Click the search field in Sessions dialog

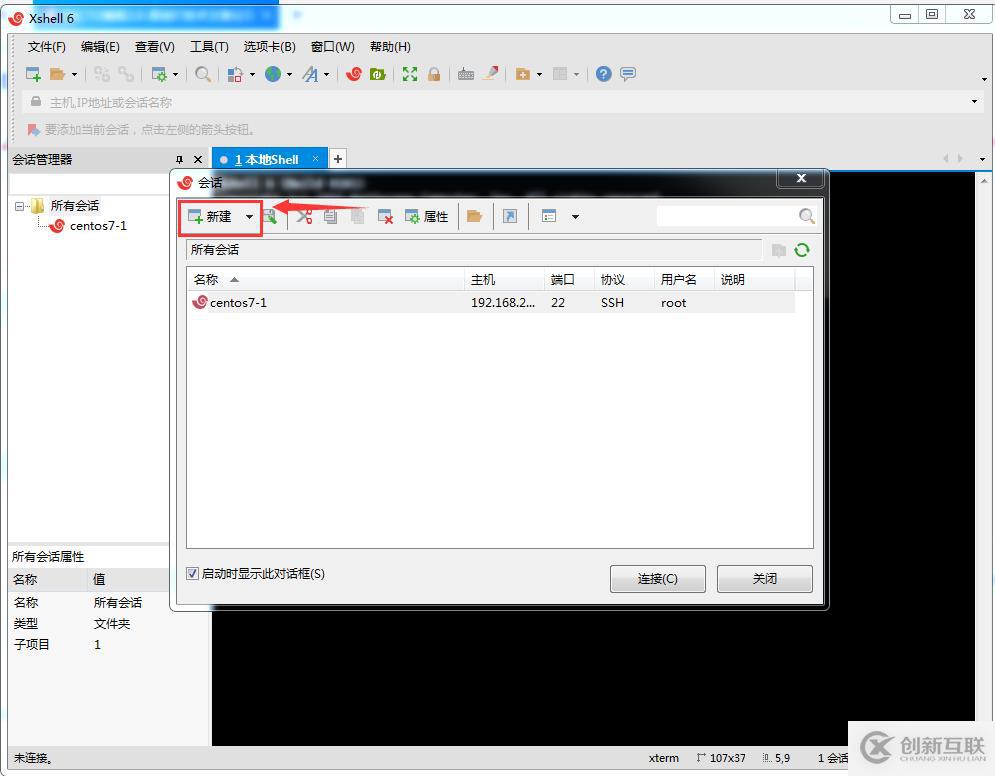coord(727,216)
